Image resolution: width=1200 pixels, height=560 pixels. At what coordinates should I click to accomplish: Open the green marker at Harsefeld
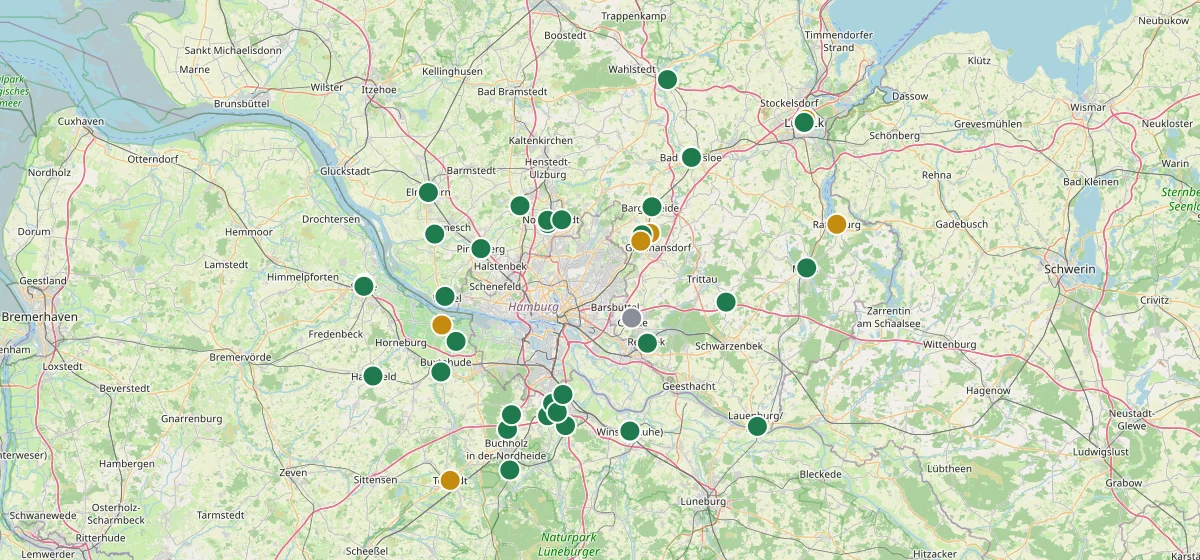point(373,376)
